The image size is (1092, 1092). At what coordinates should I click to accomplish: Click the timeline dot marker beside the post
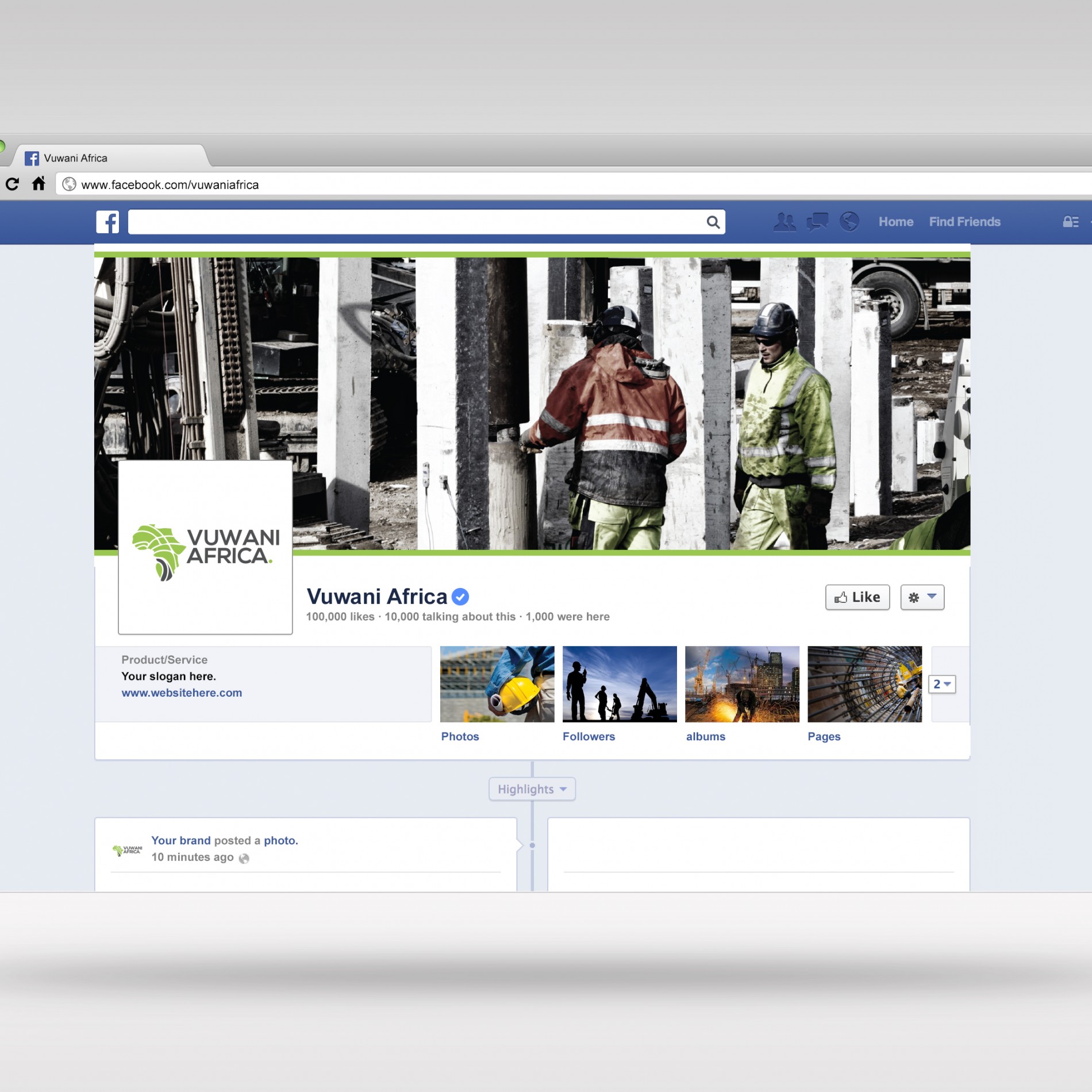(x=532, y=845)
